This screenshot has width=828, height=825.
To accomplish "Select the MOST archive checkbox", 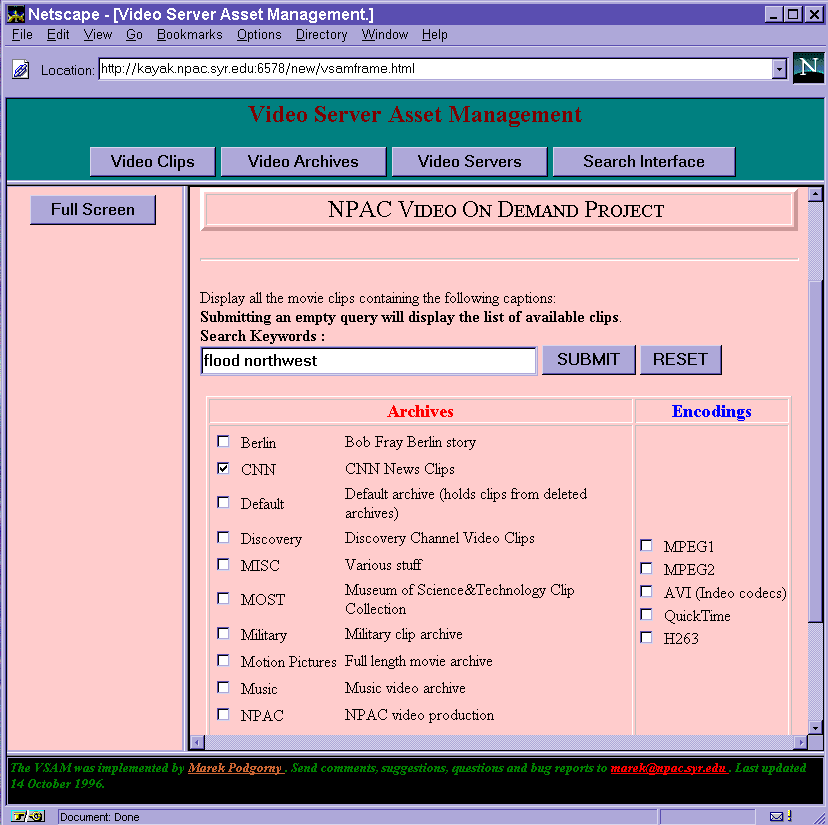I will (x=223, y=598).
